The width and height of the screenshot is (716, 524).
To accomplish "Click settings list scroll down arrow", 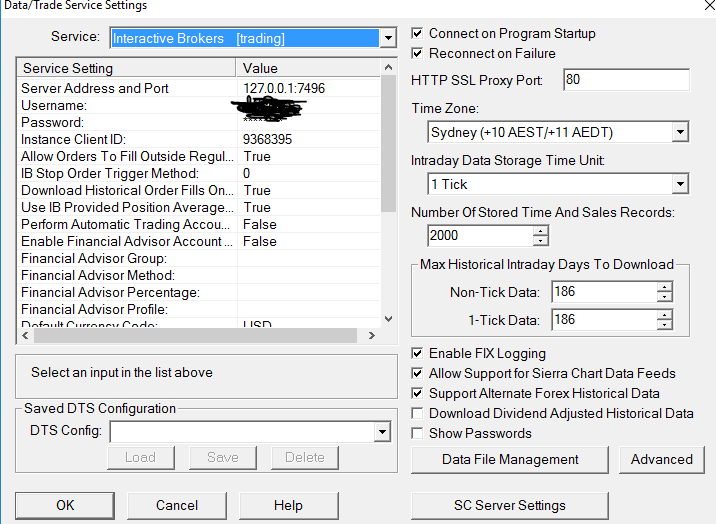I will (388, 319).
